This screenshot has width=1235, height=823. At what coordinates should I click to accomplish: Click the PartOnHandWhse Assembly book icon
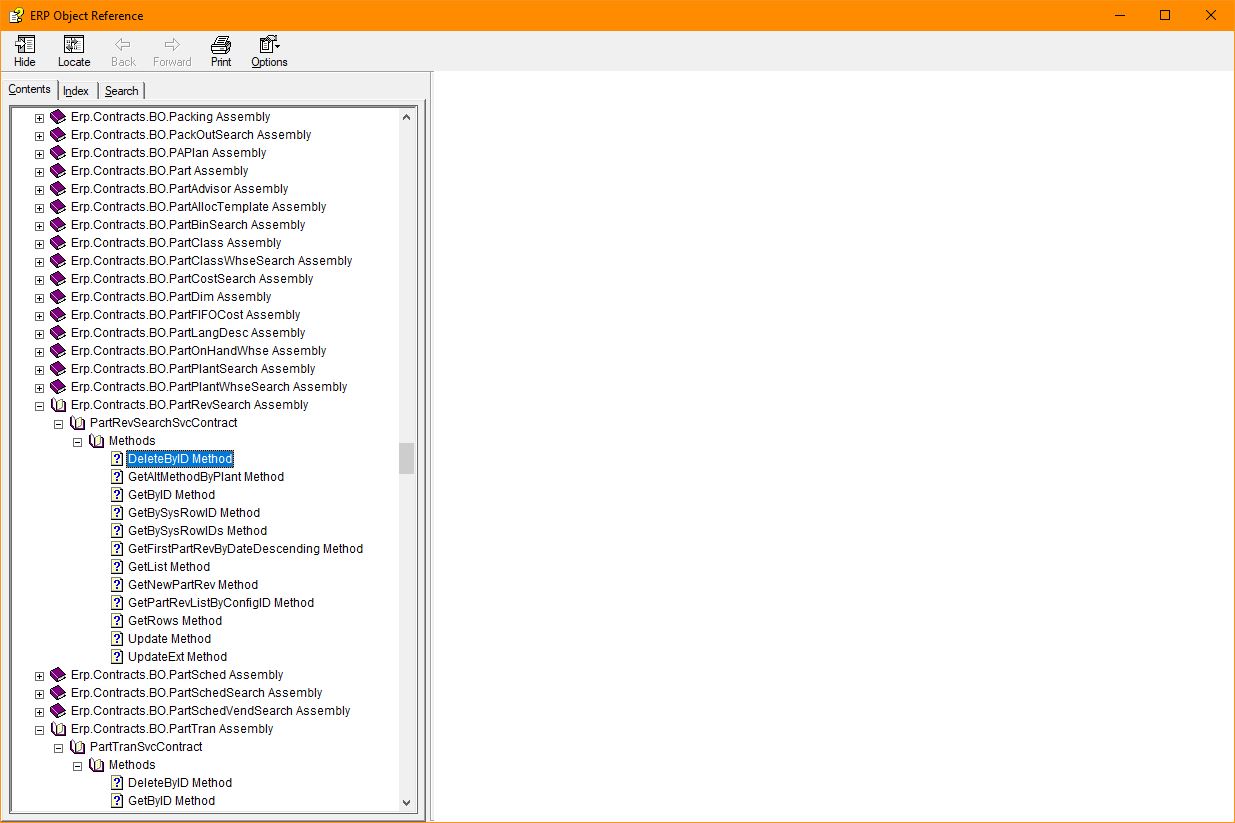pos(58,351)
